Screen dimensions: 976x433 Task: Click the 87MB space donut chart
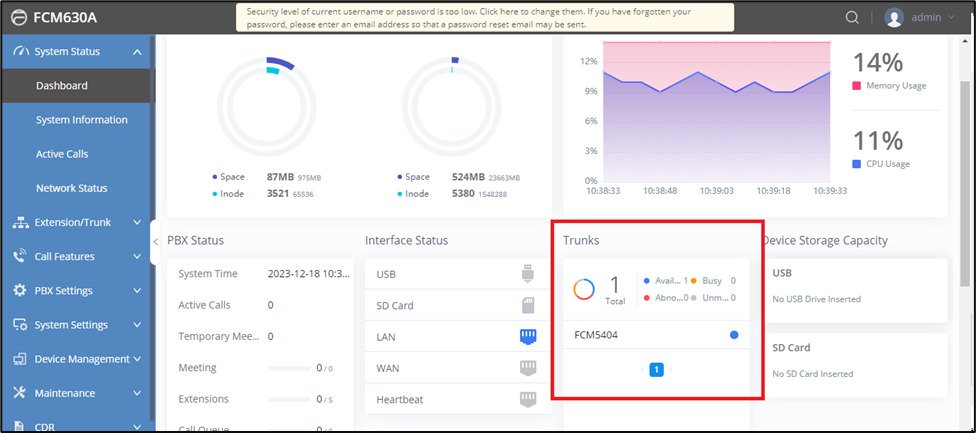click(x=266, y=106)
